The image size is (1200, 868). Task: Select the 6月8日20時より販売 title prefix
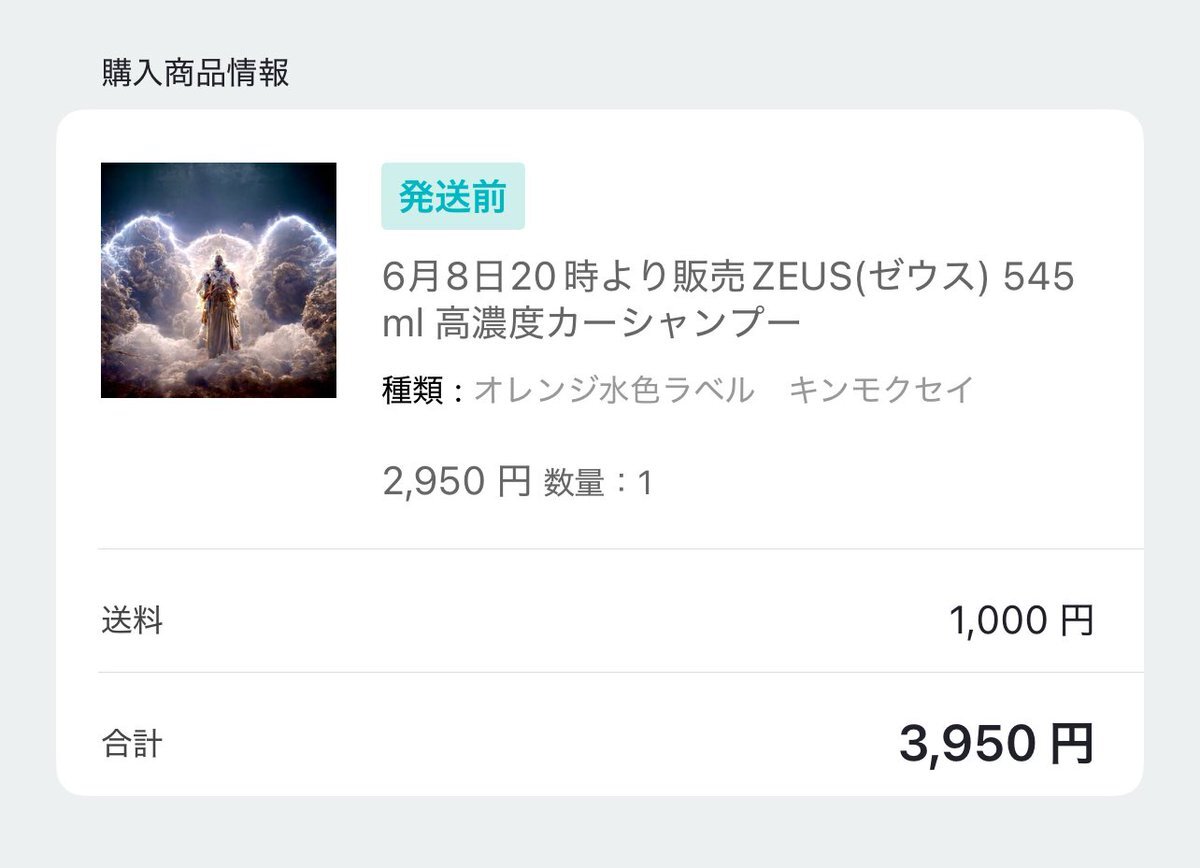563,276
